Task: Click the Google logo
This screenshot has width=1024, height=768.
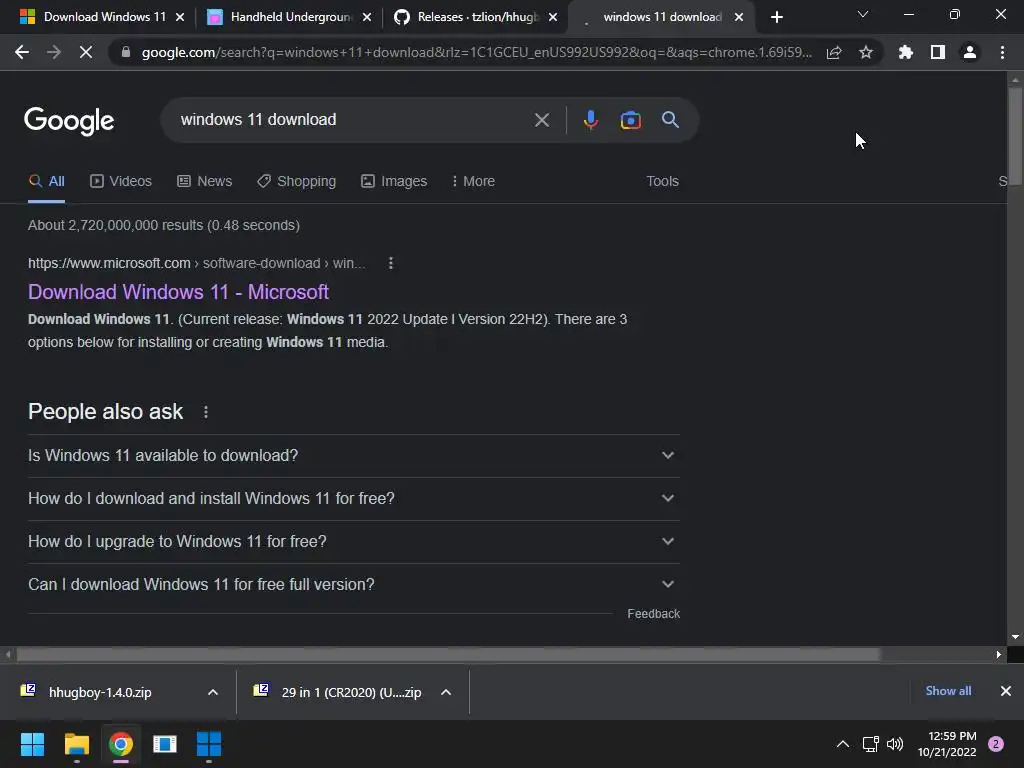Action: click(69, 121)
